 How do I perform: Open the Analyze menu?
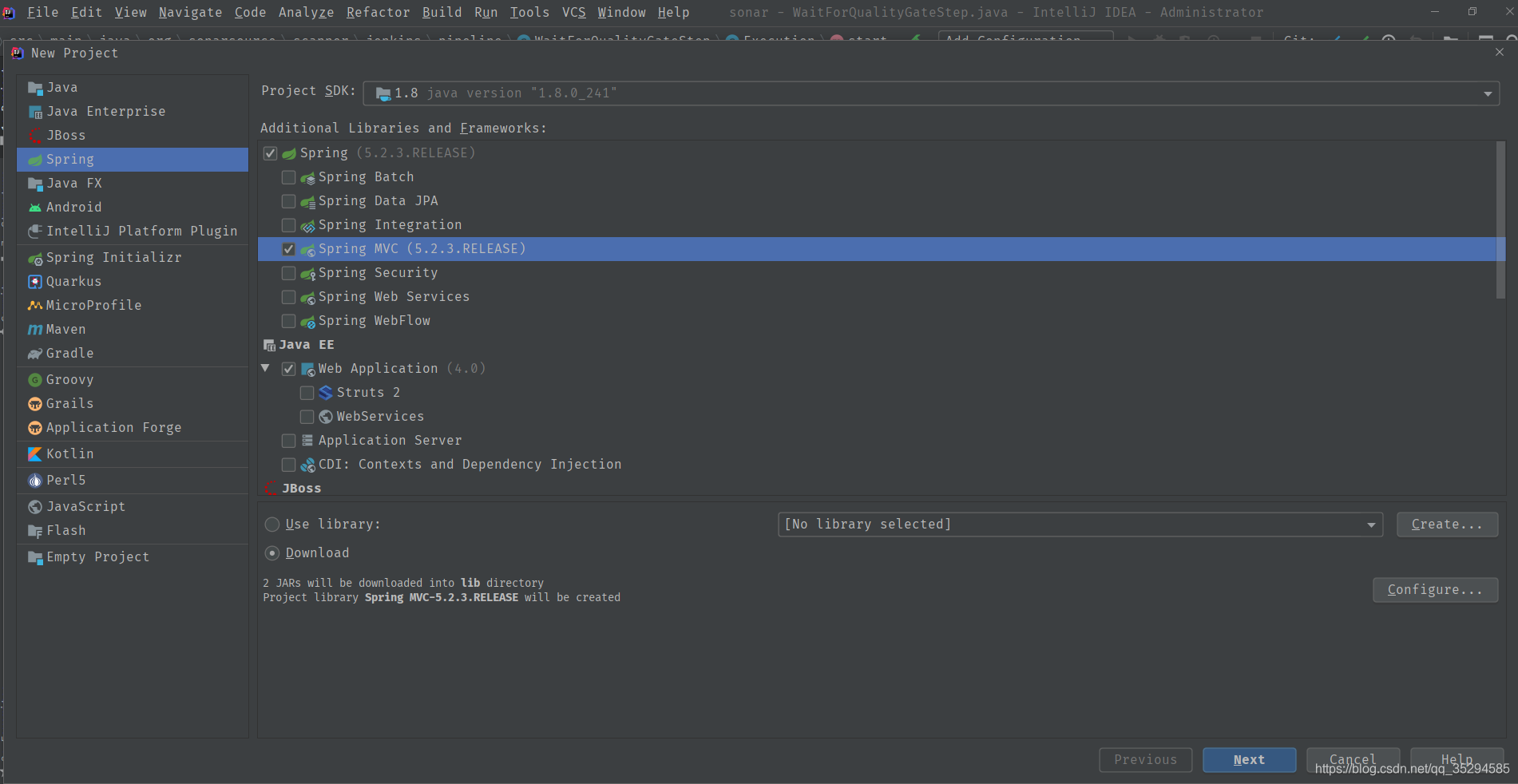click(x=306, y=12)
